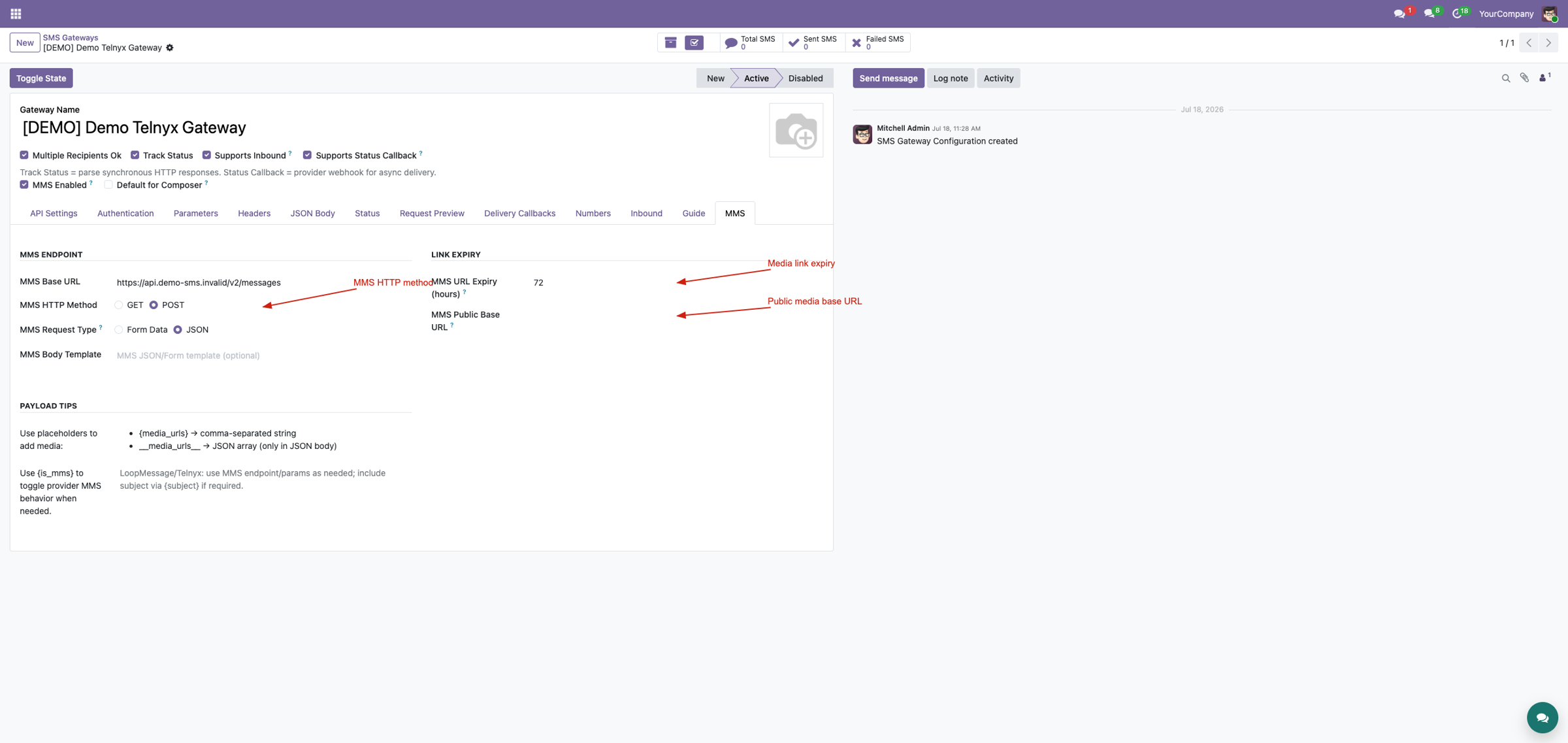The height and width of the screenshot is (743, 1568).
Task: Click the checklist icon in header
Action: [694, 42]
